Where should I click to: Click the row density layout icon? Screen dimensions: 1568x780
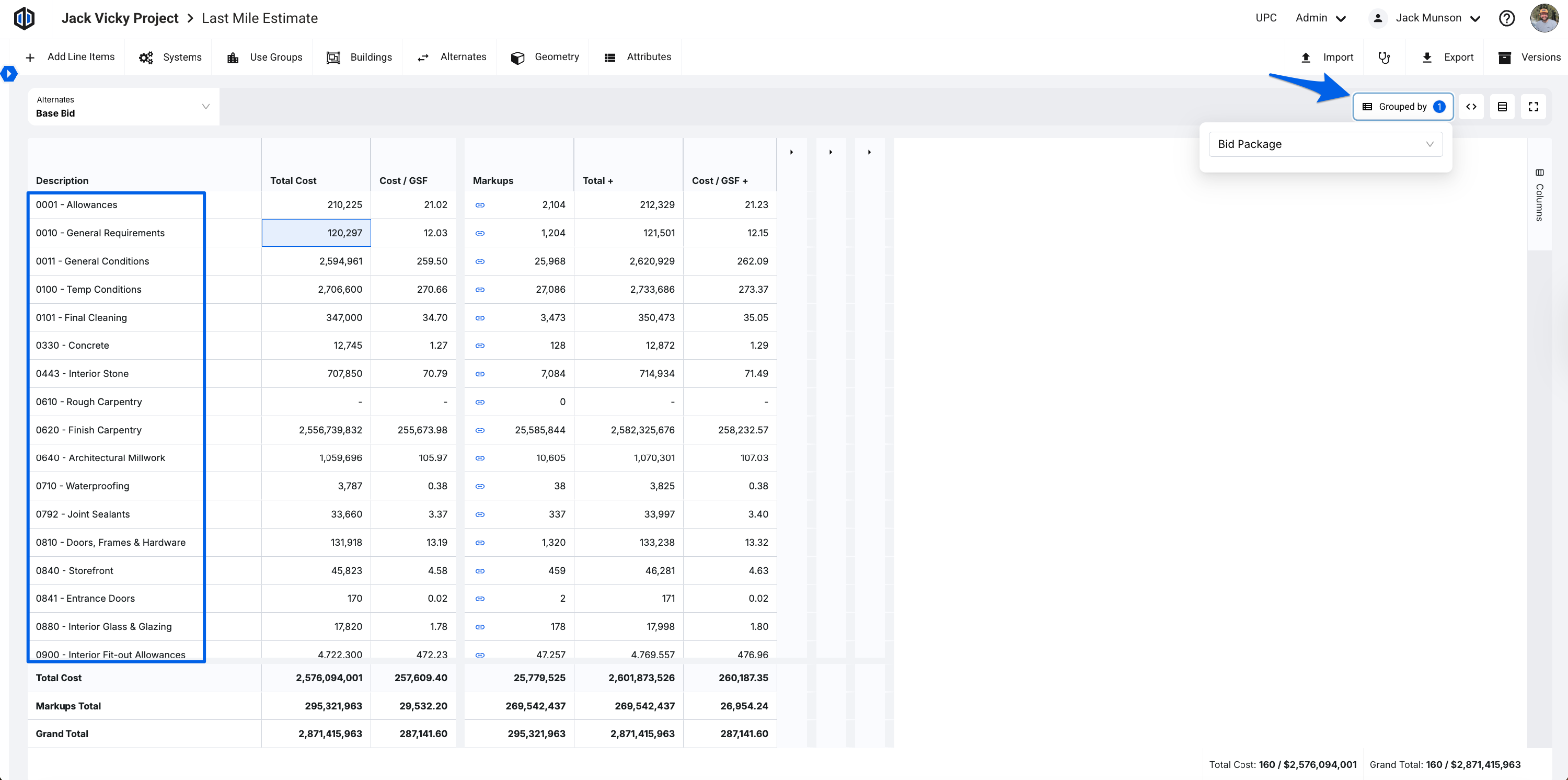pyautogui.click(x=1502, y=107)
